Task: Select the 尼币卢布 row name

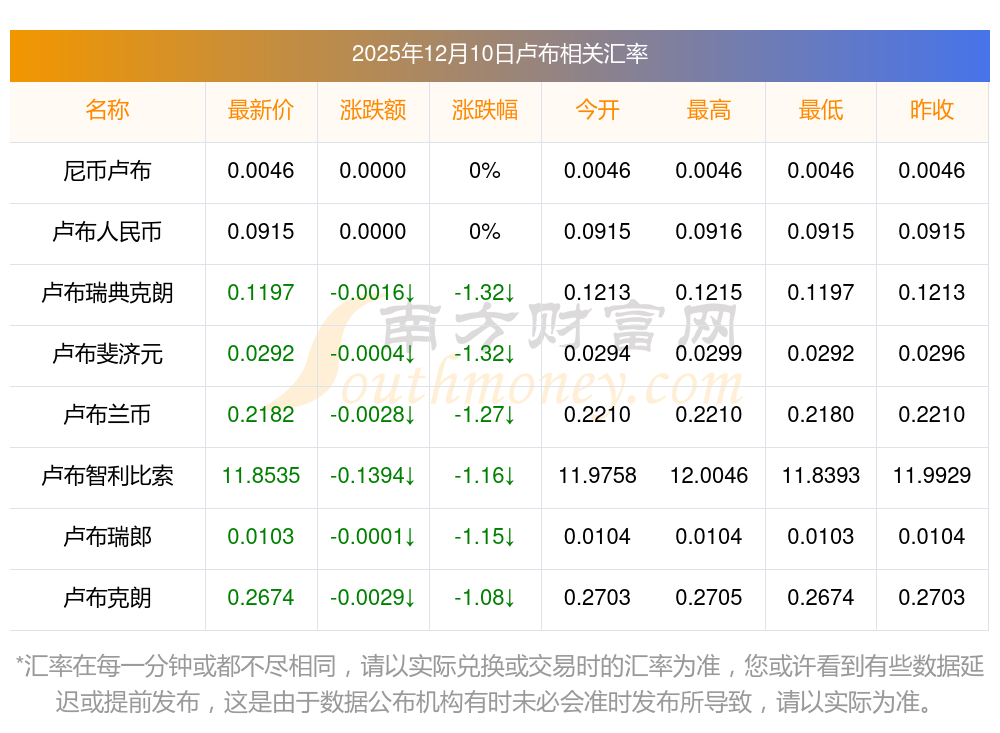Action: (107, 171)
